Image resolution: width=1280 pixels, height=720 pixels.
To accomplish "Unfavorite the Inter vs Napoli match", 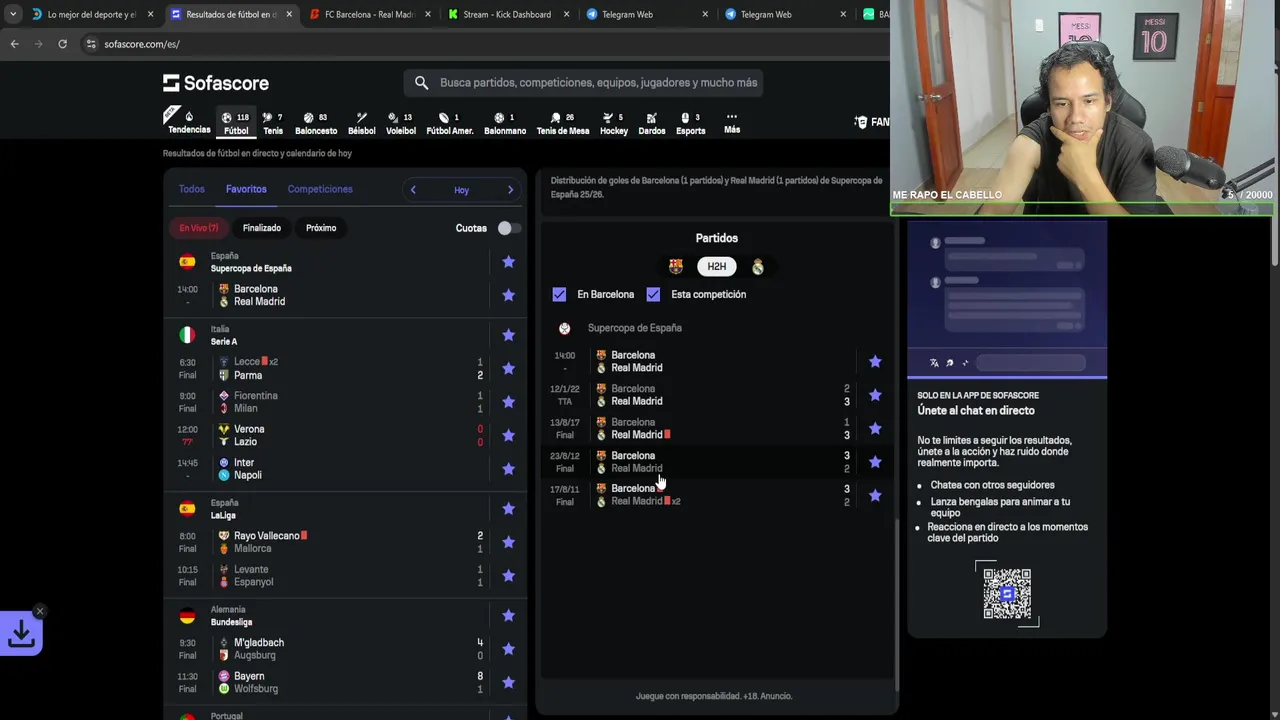I will [508, 469].
